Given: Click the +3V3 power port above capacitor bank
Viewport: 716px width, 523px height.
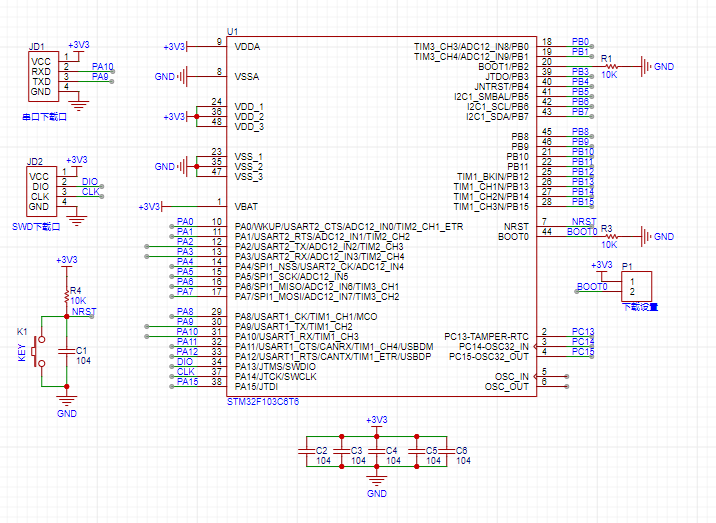Looking at the screenshot, I should coord(376,420).
